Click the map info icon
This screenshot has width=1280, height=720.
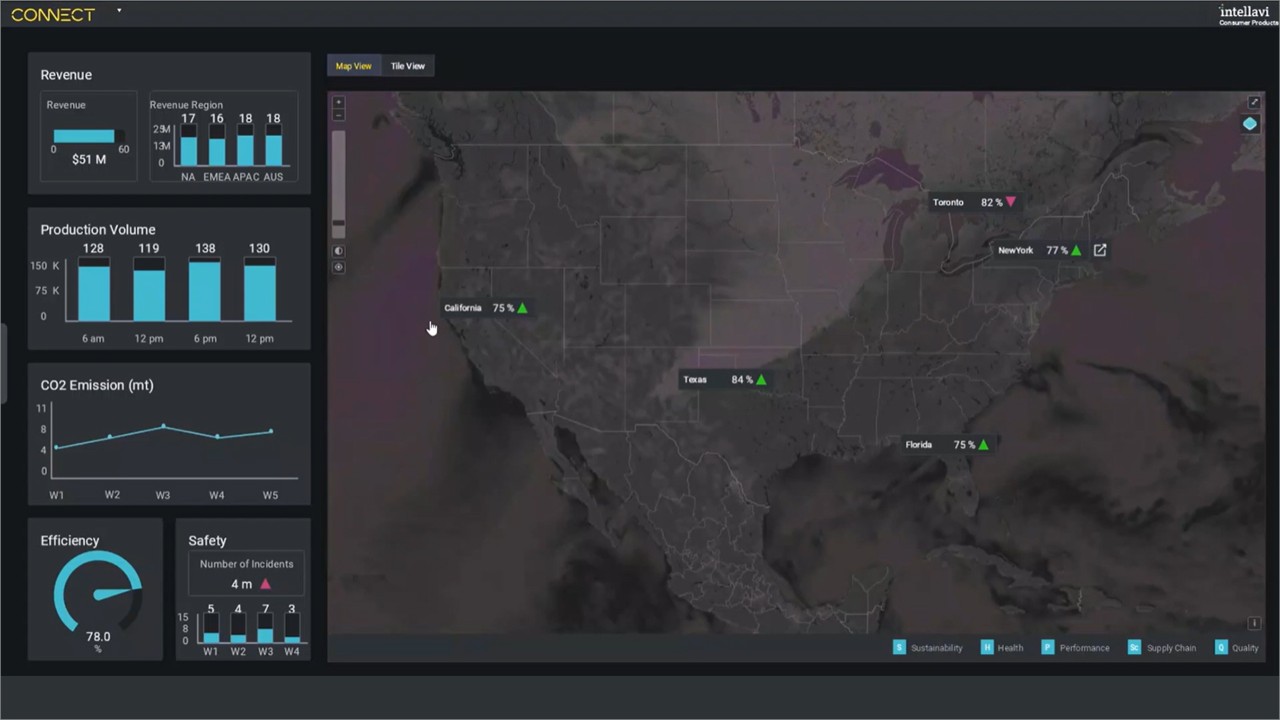click(1254, 623)
